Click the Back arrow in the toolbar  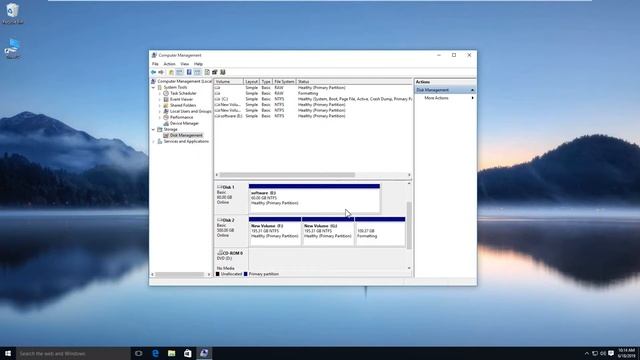click(x=153, y=72)
